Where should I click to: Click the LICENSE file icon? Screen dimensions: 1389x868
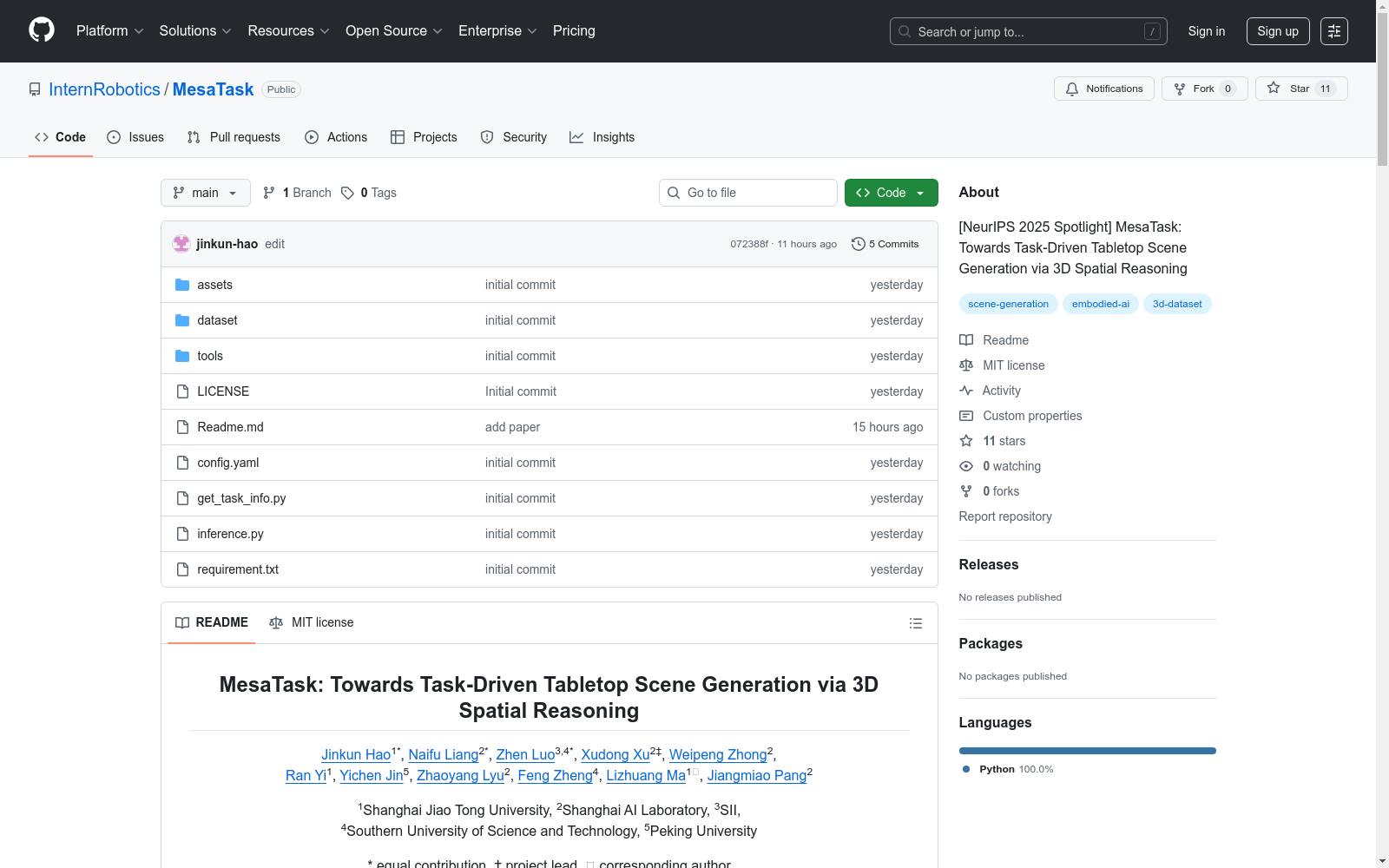182,391
